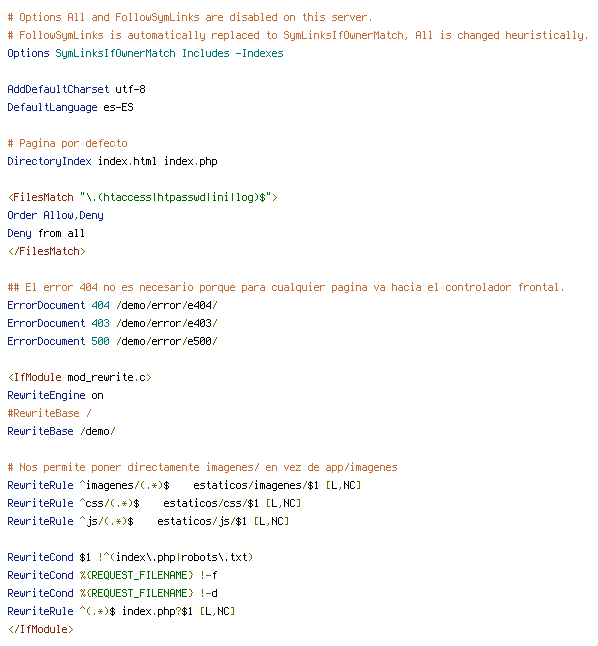This screenshot has width=598, height=646.
Task: Click the 'Deny from all' line
Action: pyautogui.click(x=46, y=234)
